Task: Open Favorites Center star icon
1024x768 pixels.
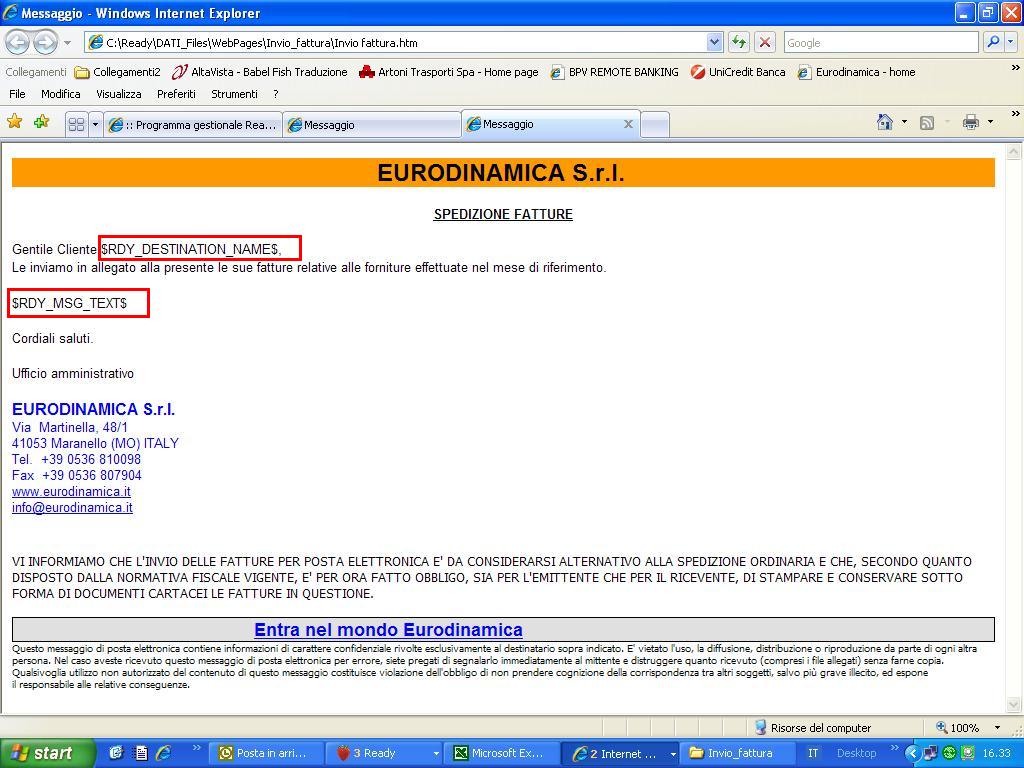Action: [x=14, y=122]
